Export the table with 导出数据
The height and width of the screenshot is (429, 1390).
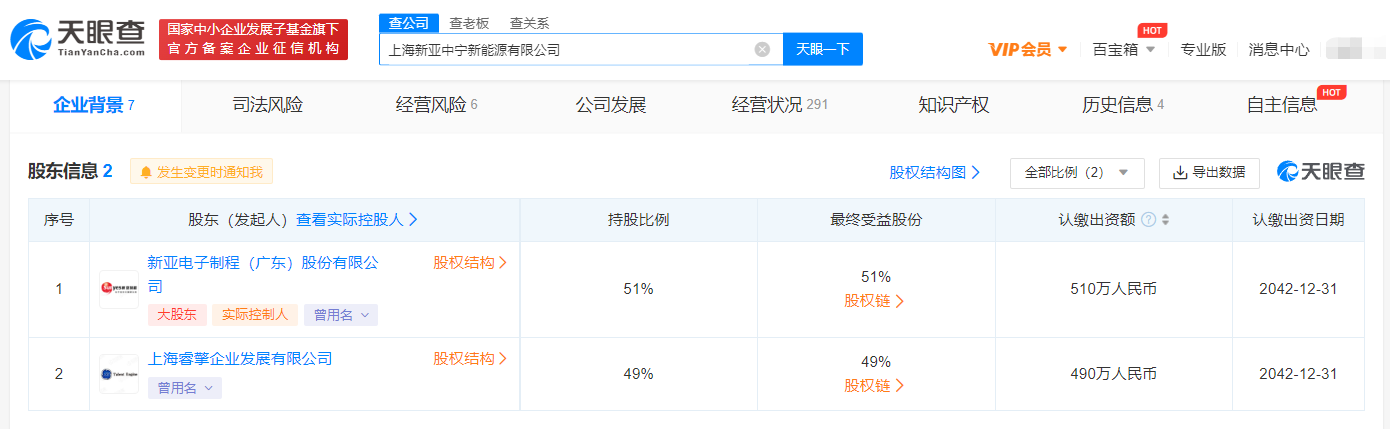(x=1209, y=172)
